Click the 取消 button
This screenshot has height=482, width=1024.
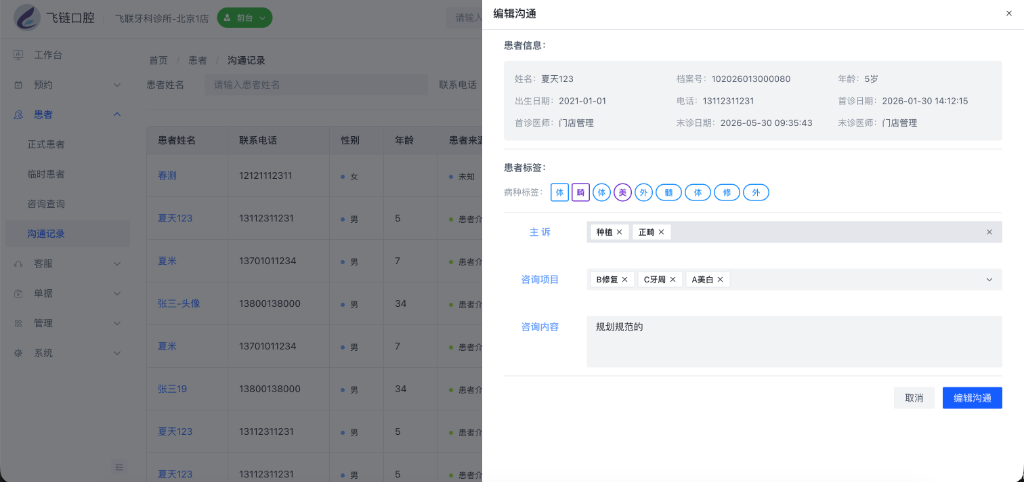914,398
